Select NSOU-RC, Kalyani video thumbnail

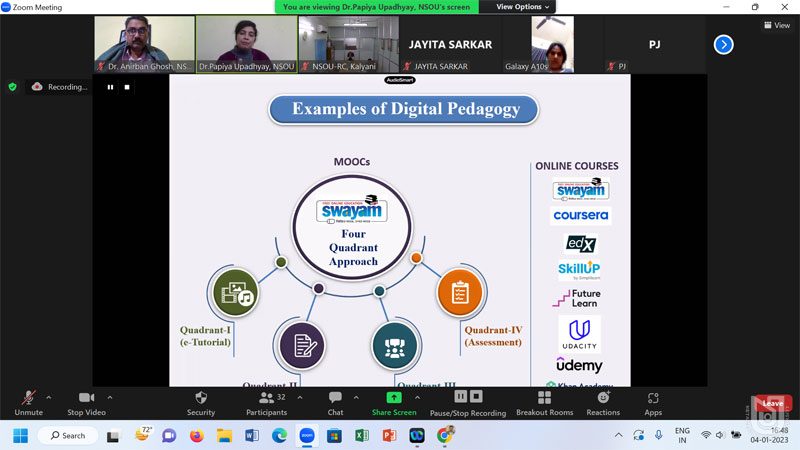(349, 44)
